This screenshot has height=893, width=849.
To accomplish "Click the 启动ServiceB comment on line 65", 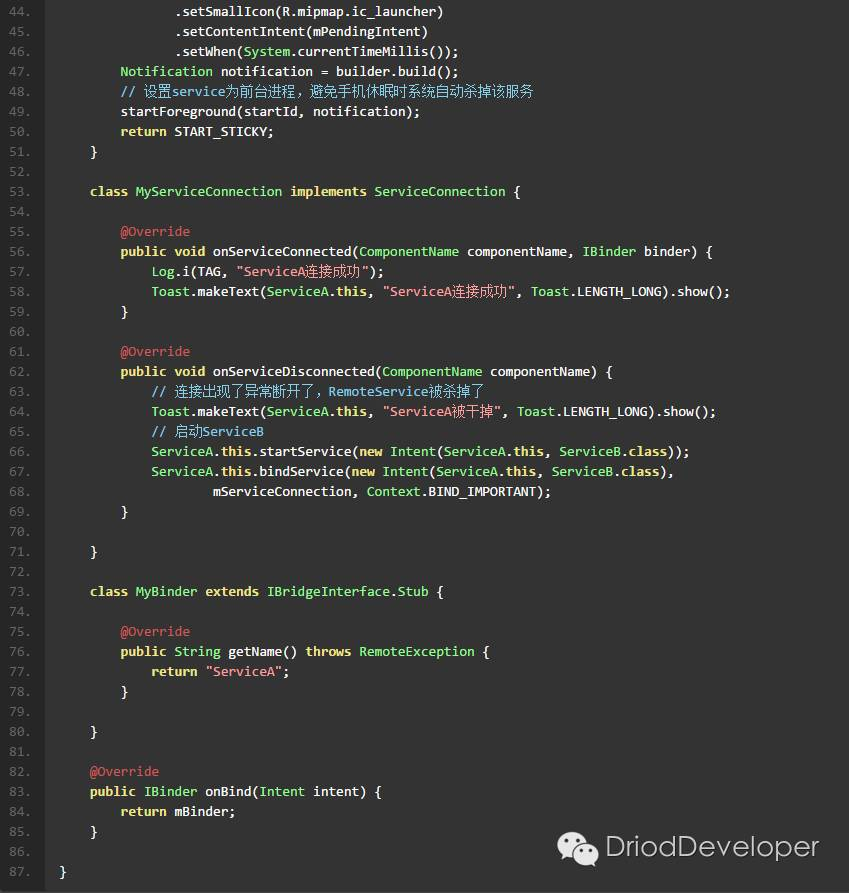I will click(208, 431).
